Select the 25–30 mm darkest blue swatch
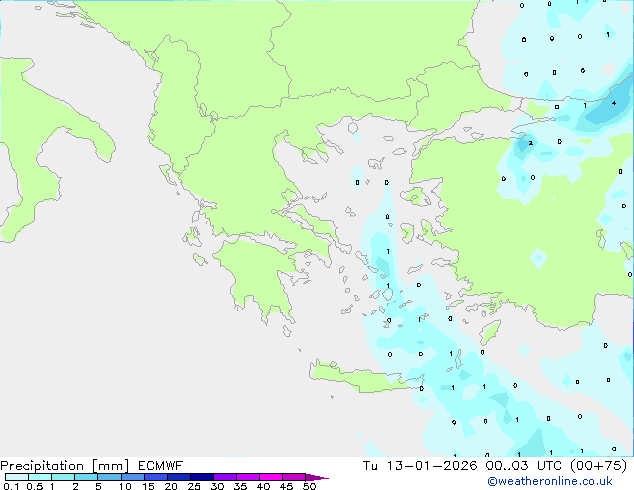Viewport: 634px width, 490px height. click(x=202, y=477)
